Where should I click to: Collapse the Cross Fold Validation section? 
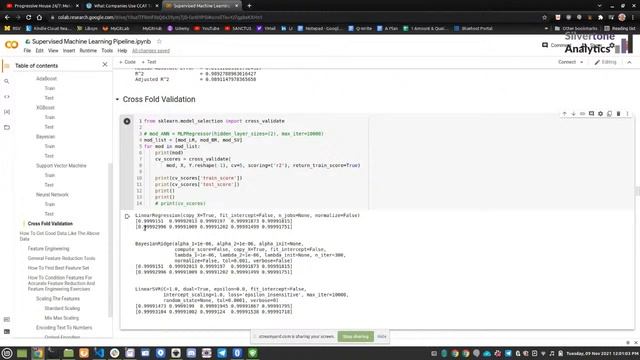tap(117, 99)
